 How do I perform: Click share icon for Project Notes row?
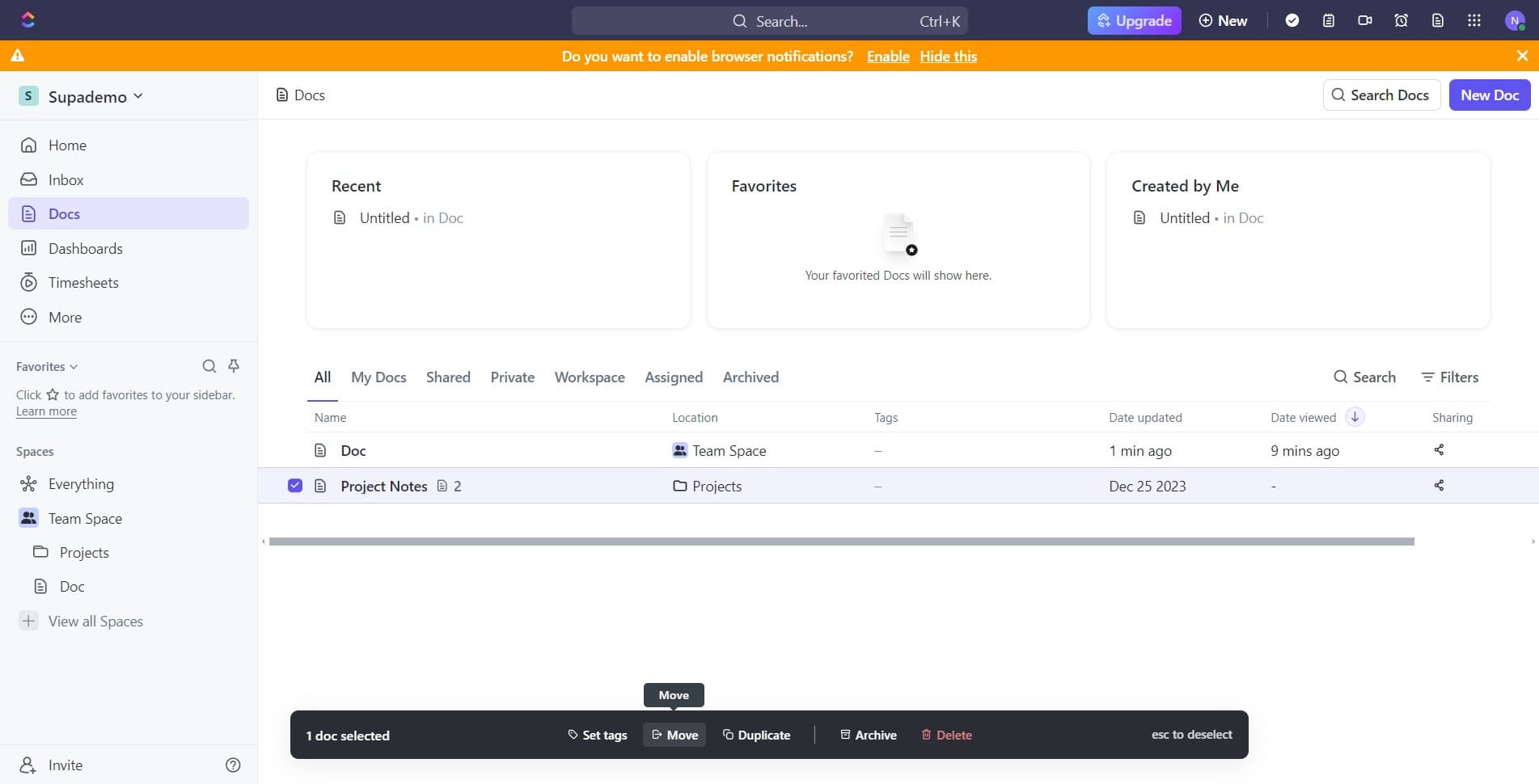pos(1439,486)
